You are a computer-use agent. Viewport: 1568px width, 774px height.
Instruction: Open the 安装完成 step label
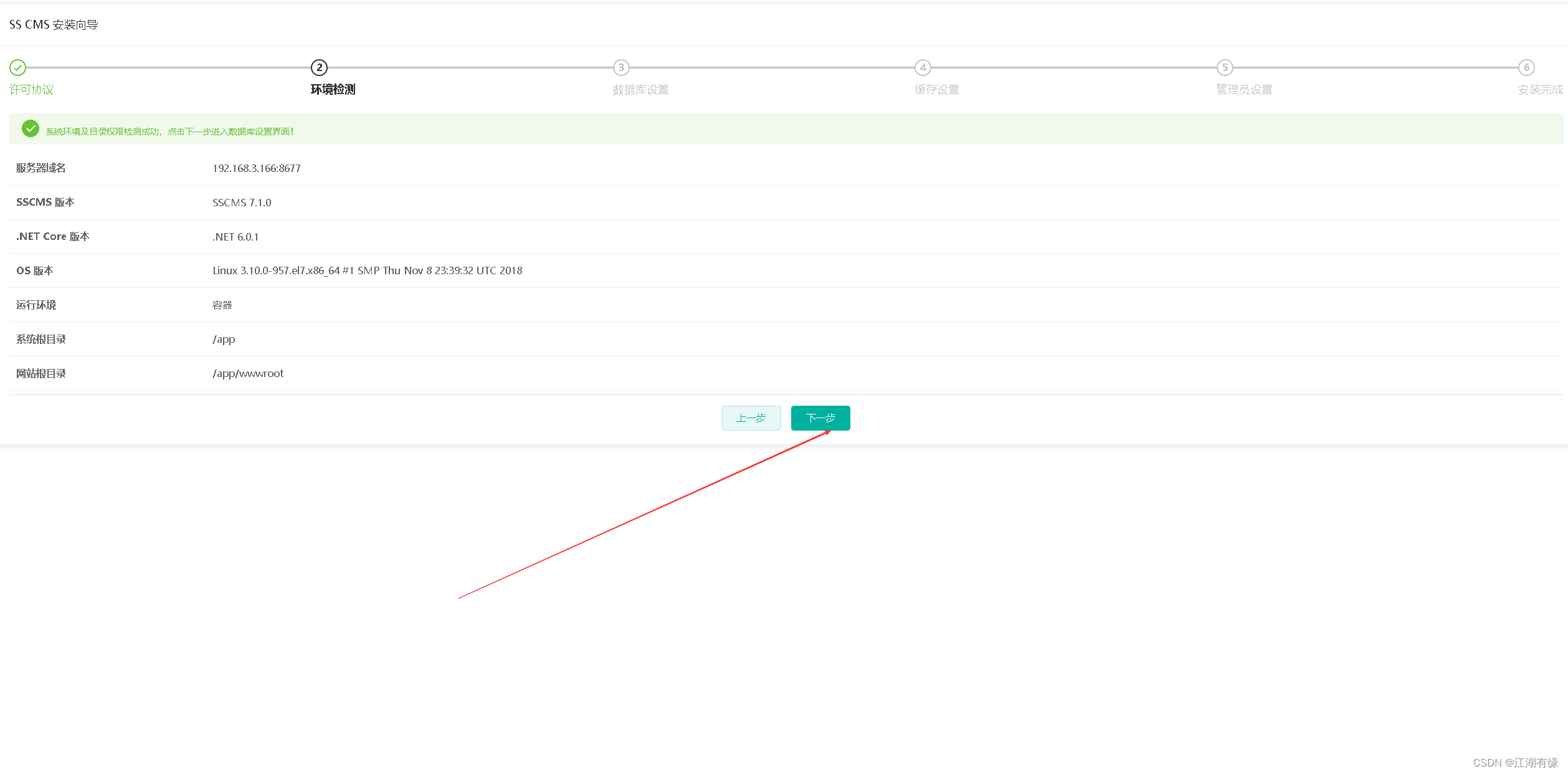pos(1540,90)
